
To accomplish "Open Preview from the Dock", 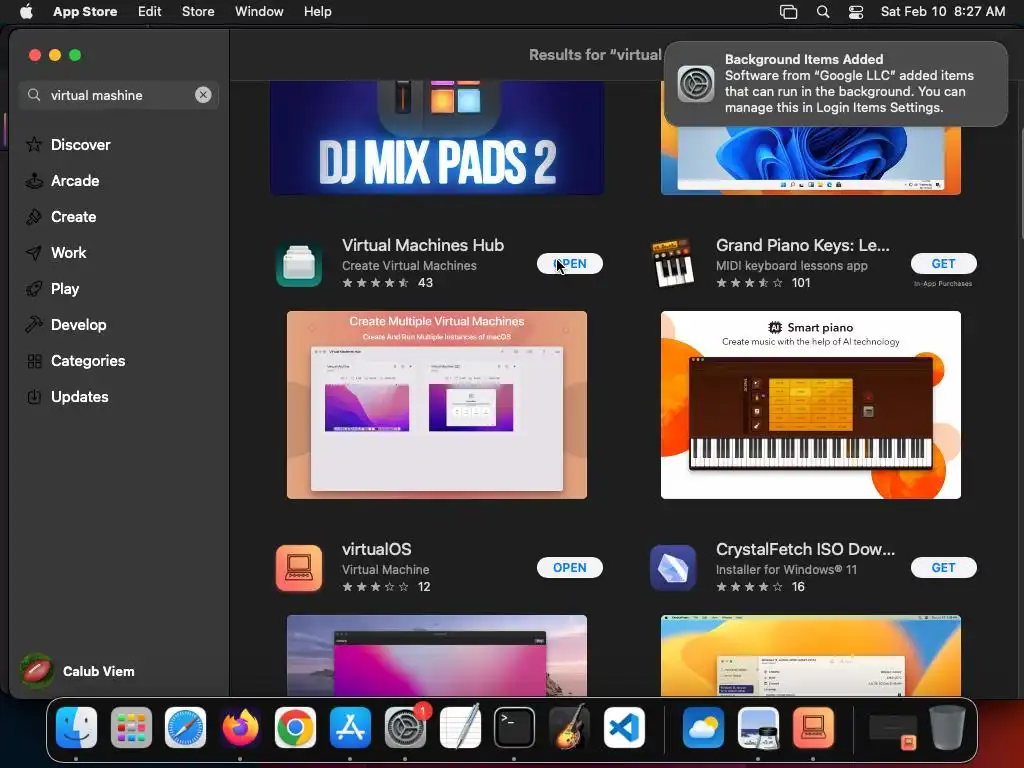I will click(x=758, y=728).
